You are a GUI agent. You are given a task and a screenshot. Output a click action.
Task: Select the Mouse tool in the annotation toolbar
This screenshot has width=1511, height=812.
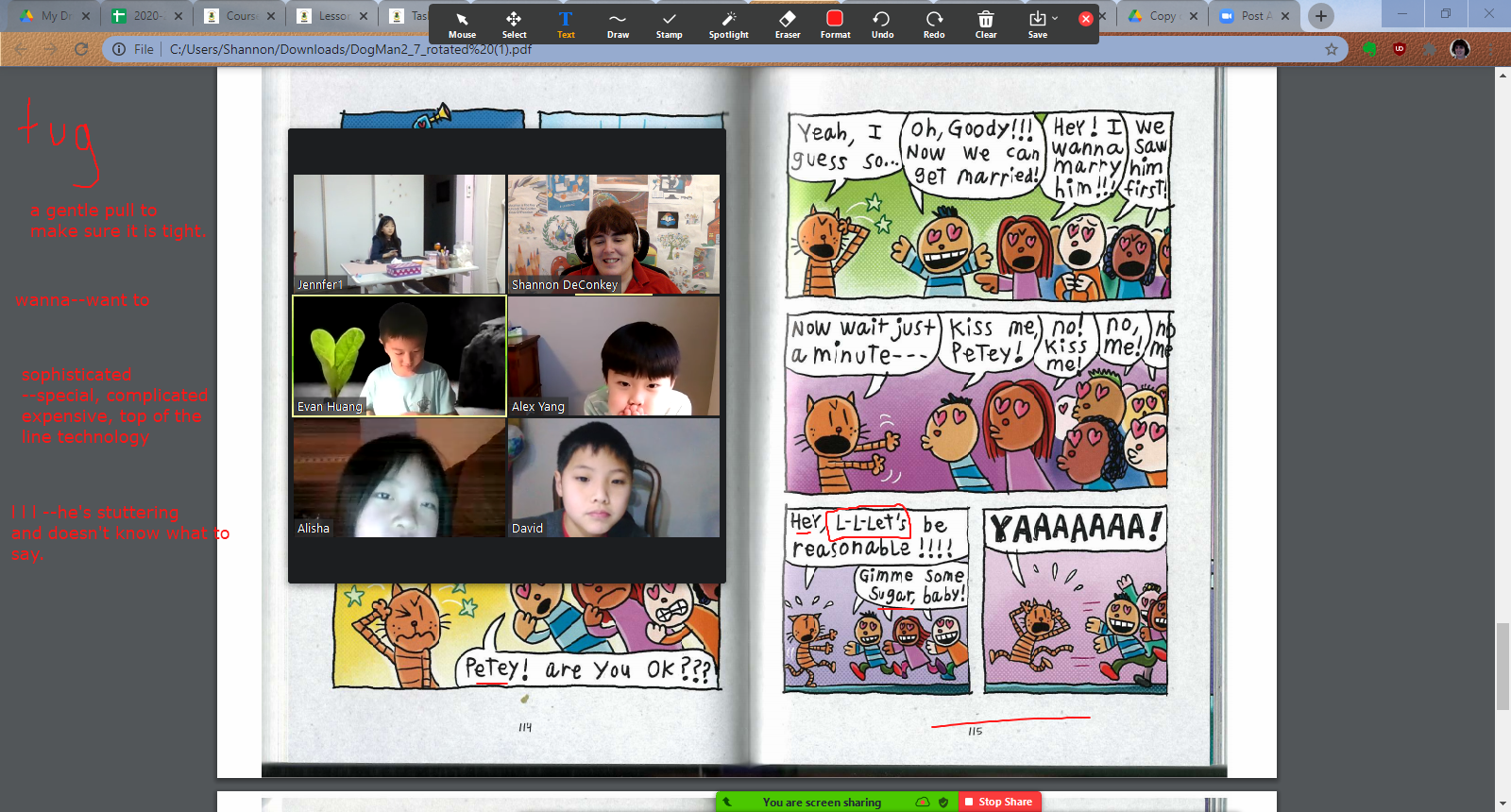click(x=462, y=25)
